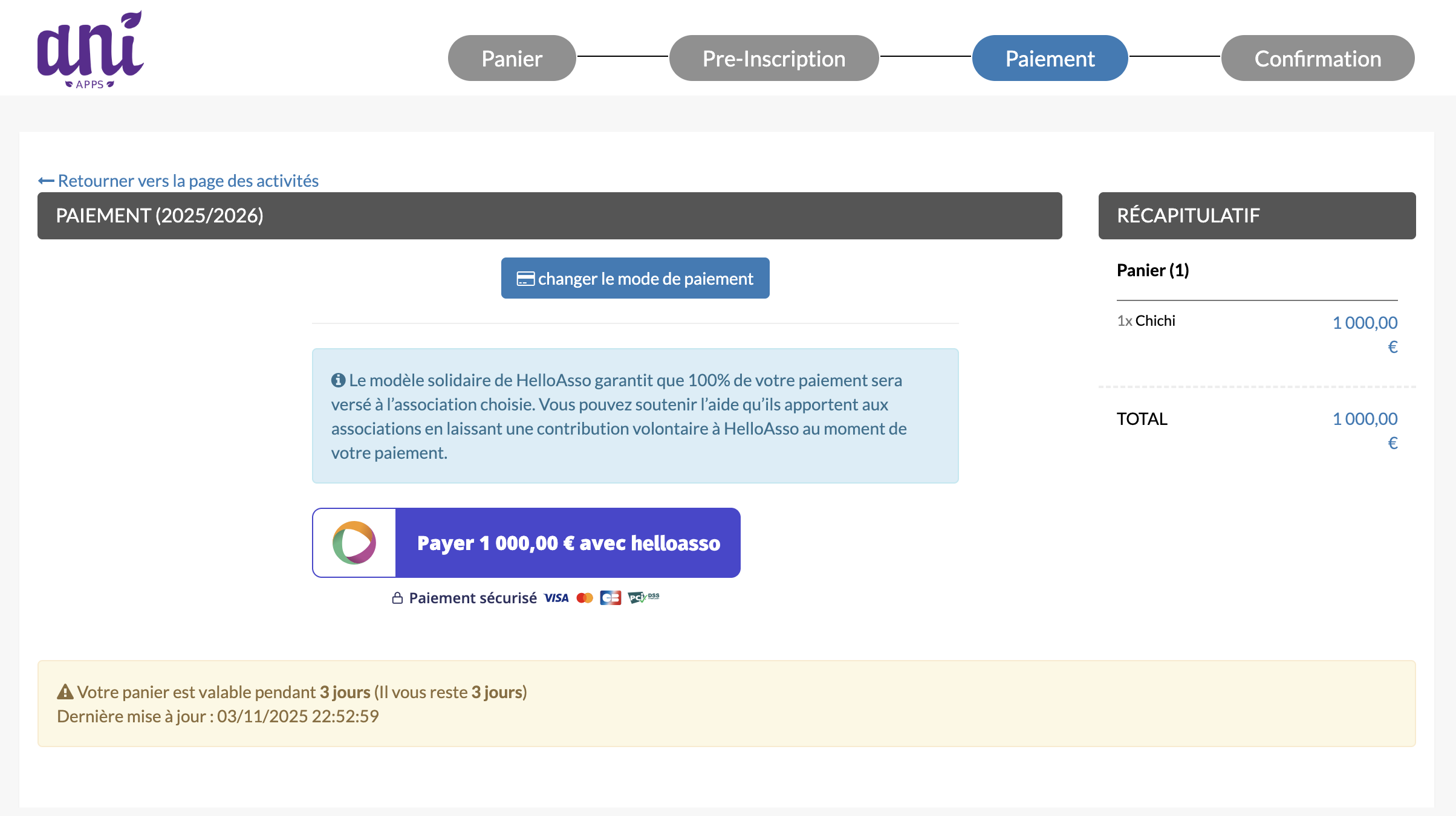This screenshot has height=816, width=1456.
Task: Click the padlock secure payment icon
Action: [x=397, y=598]
